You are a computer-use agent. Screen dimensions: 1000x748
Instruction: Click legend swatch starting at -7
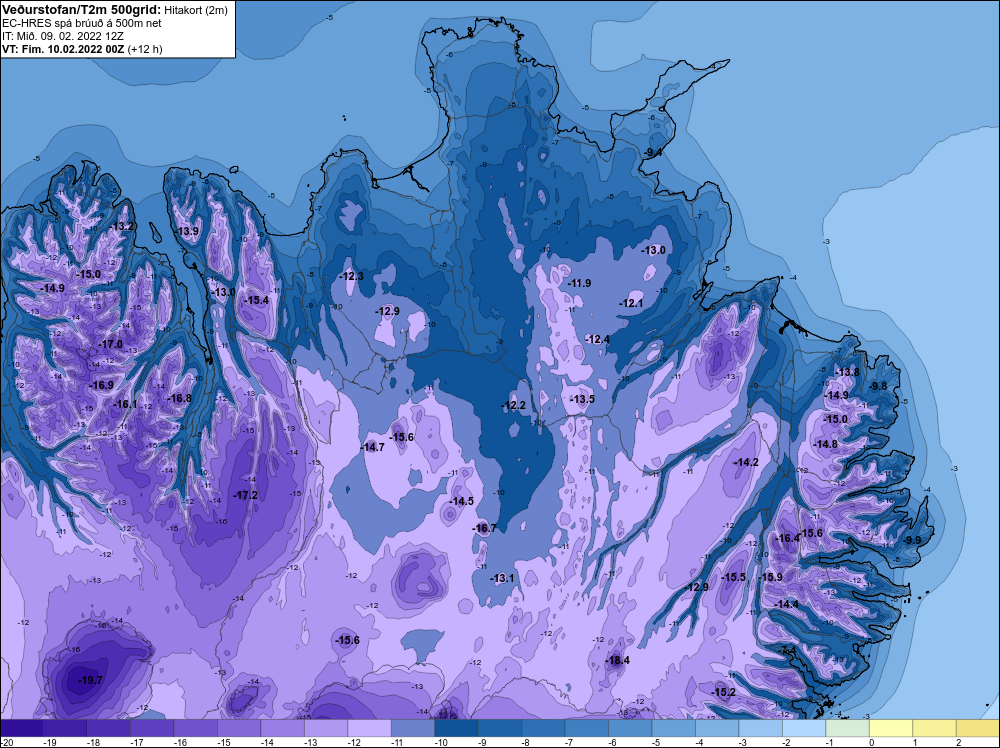587,728
